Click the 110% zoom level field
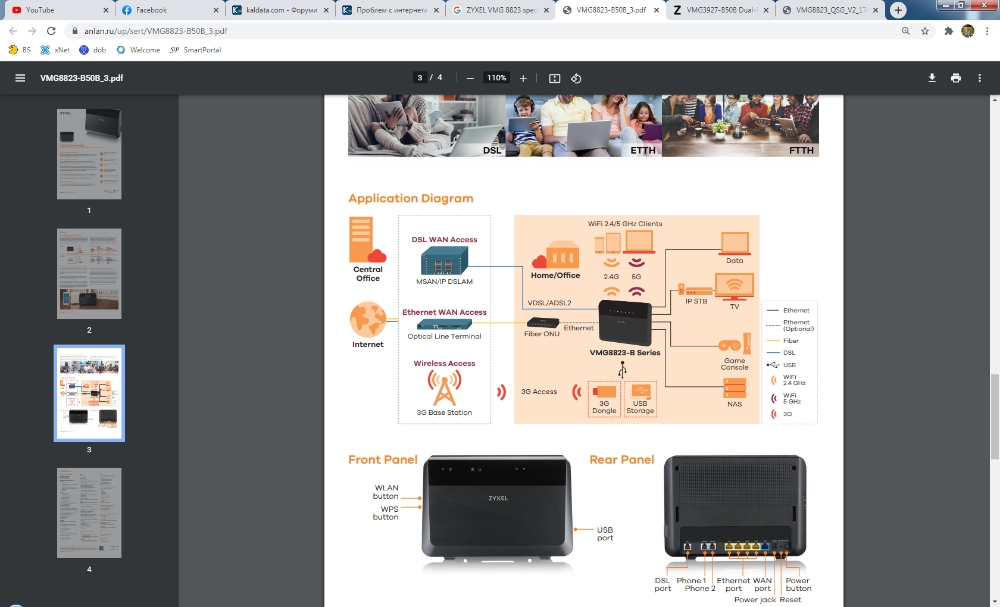The height and width of the screenshot is (607, 1000). click(x=497, y=78)
